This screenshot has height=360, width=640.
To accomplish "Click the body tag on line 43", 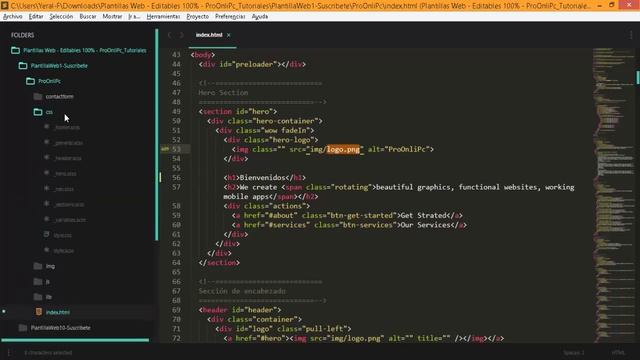I will pos(203,55).
